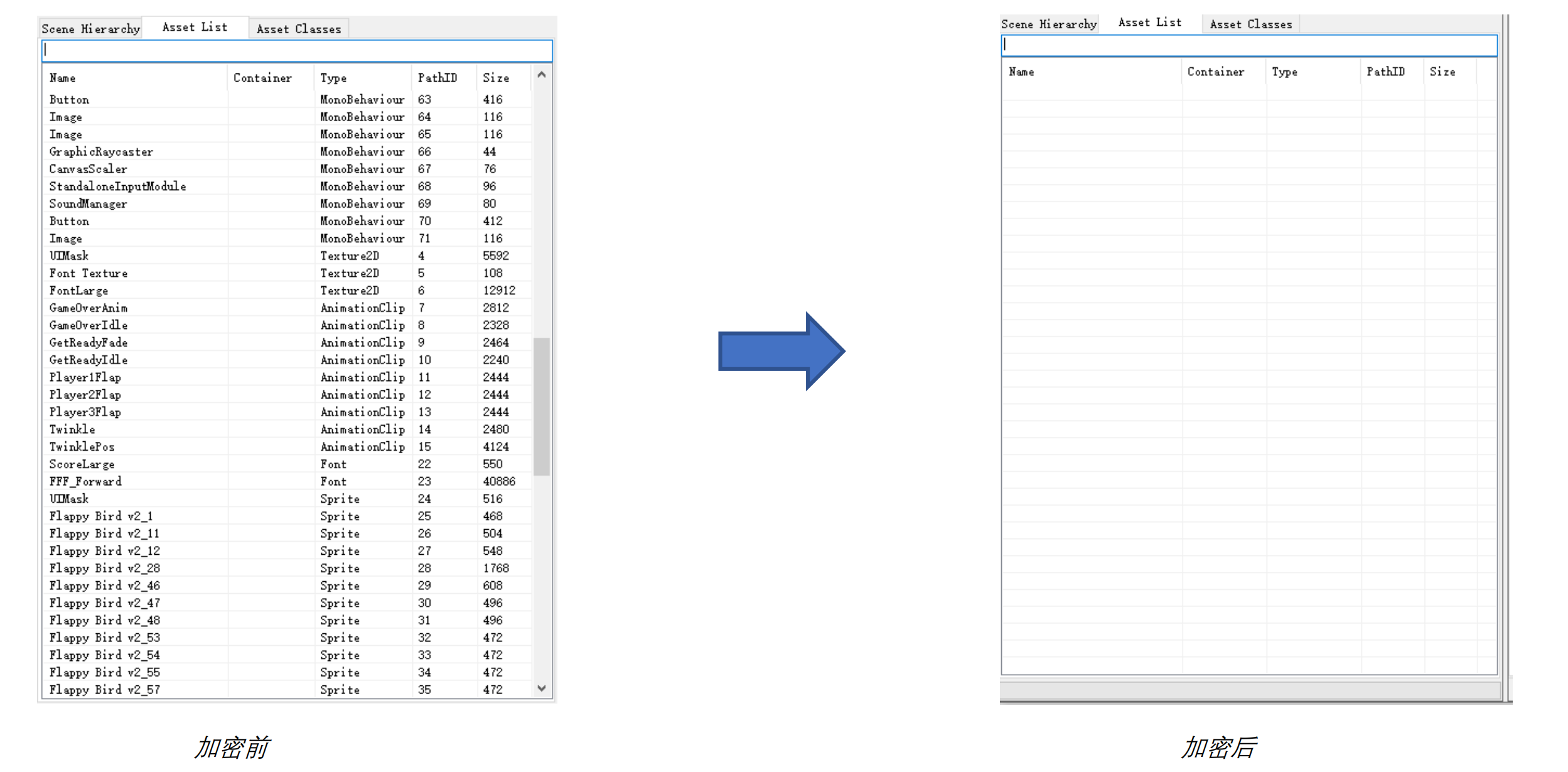
Task: Open the Scene Hierarchy tab in left panel
Action: pyautogui.click(x=91, y=29)
